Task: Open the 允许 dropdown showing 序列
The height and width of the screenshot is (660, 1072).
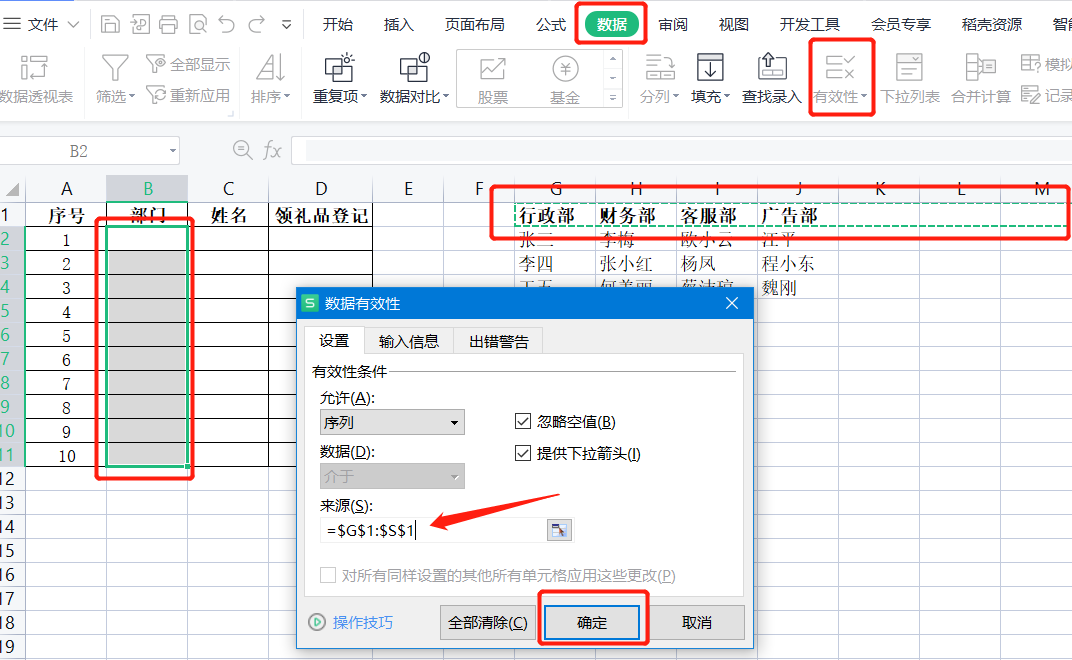Action: (392, 422)
